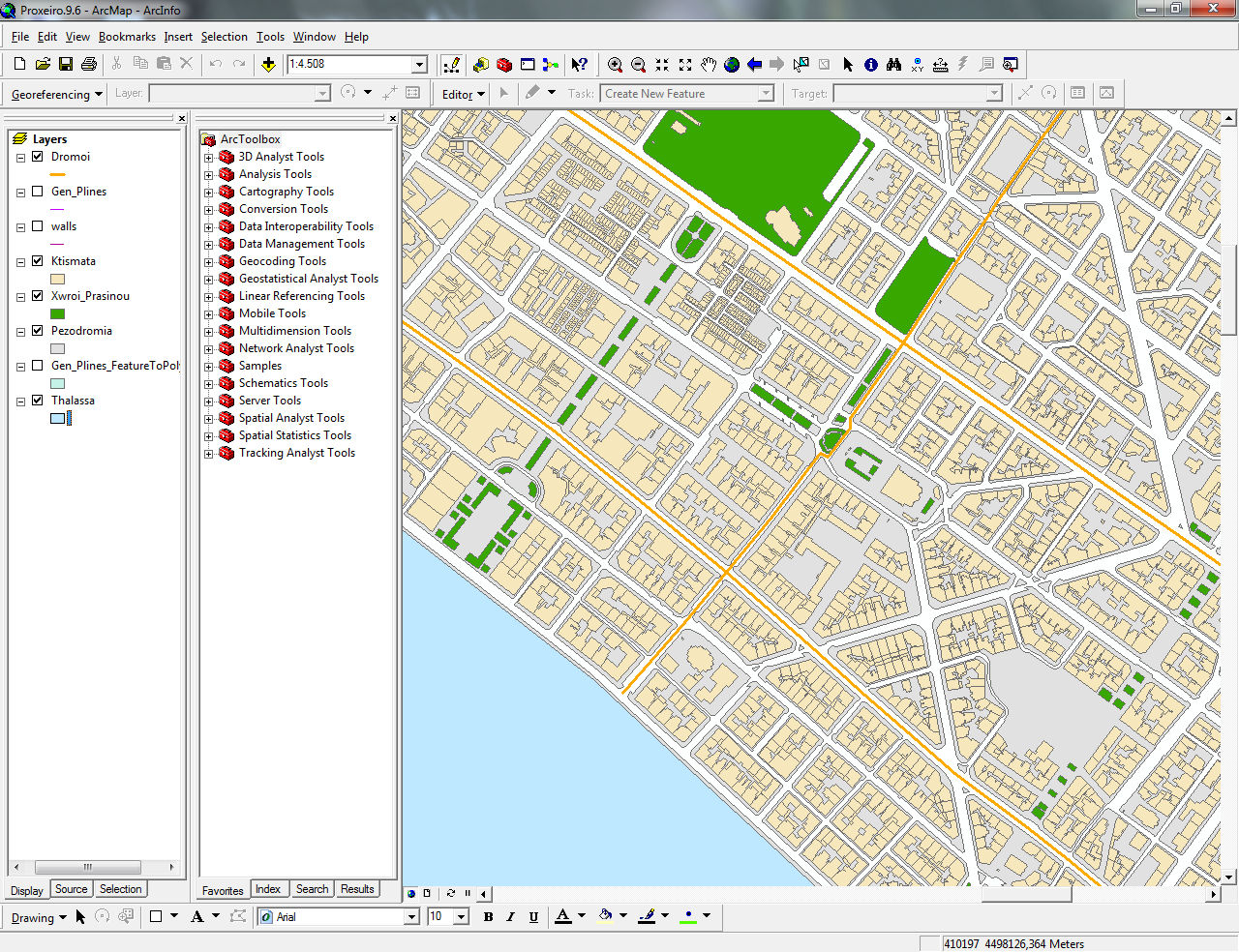Underline text with the U button
Screen dimensions: 1239x952
click(533, 916)
